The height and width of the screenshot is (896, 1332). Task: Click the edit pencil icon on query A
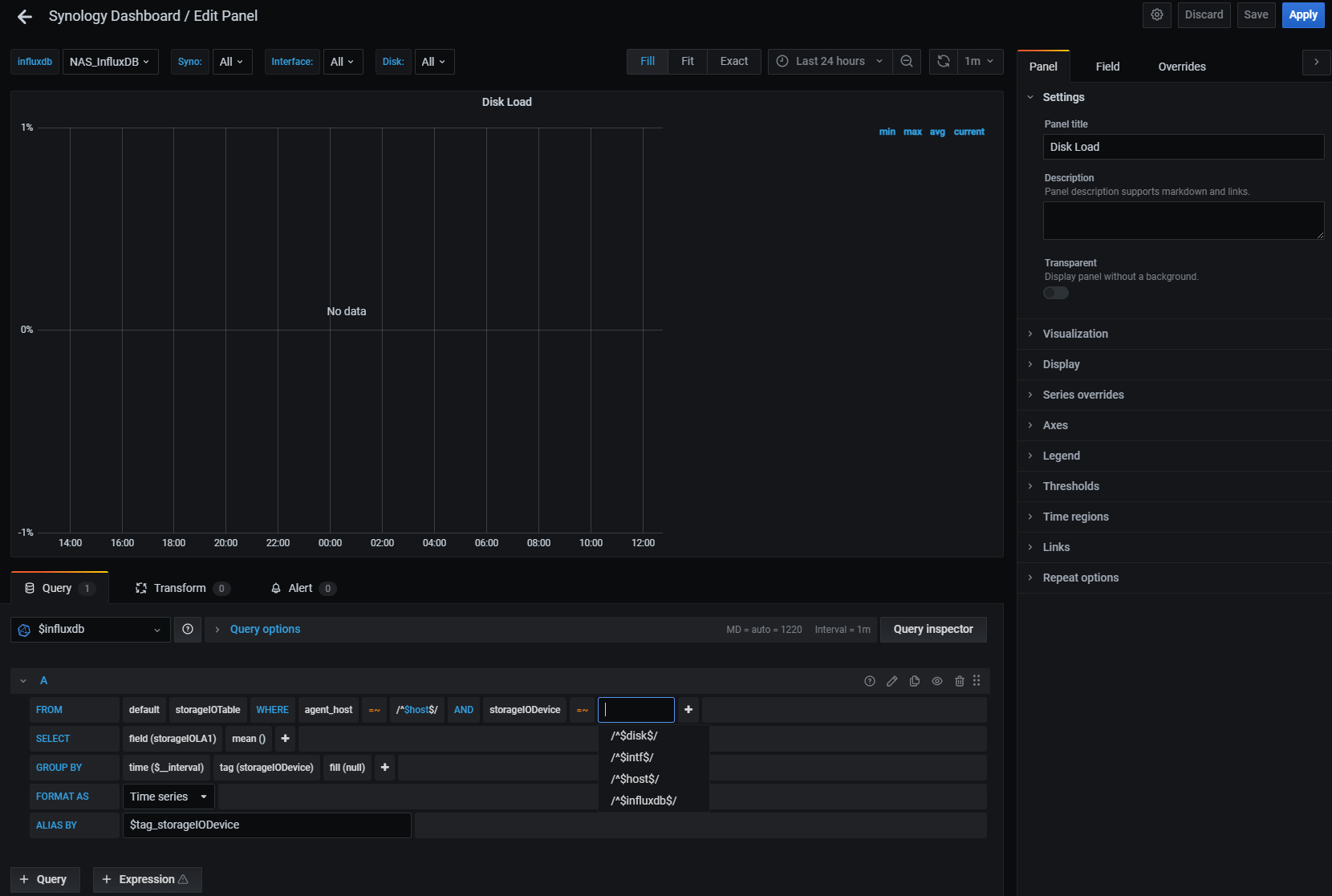891,681
